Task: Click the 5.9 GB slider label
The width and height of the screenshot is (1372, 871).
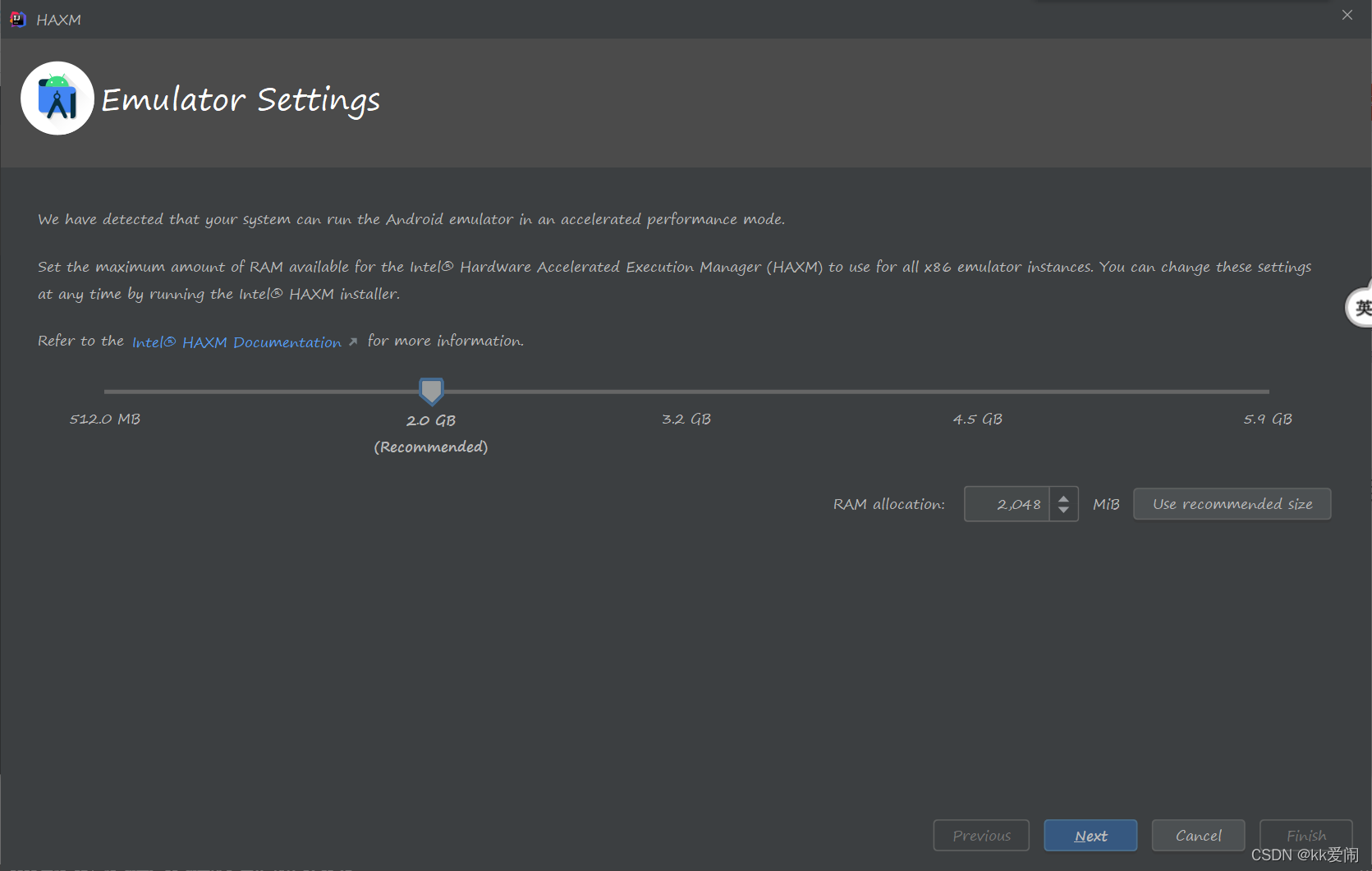Action: [x=1268, y=419]
